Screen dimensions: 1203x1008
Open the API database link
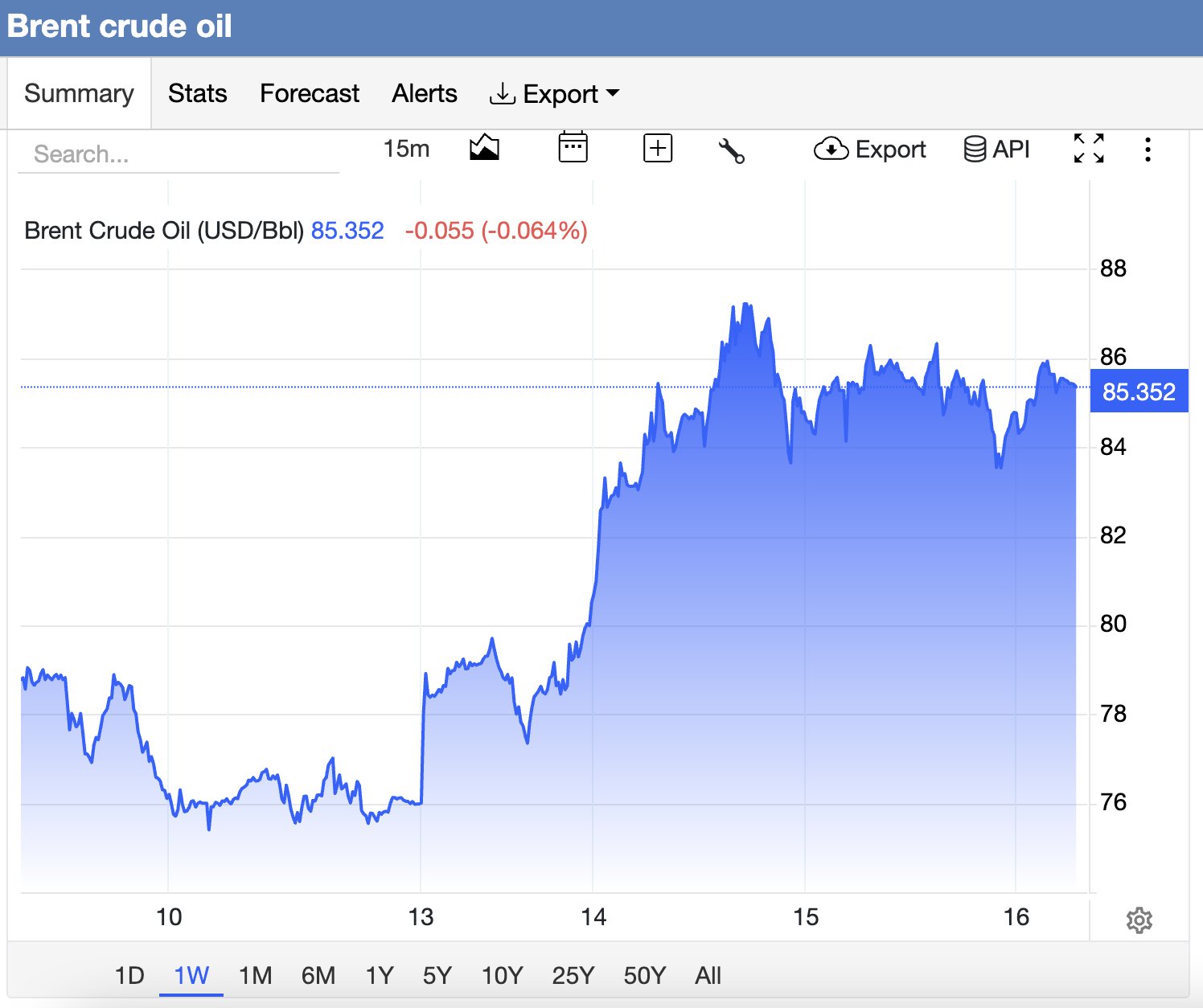tap(996, 149)
